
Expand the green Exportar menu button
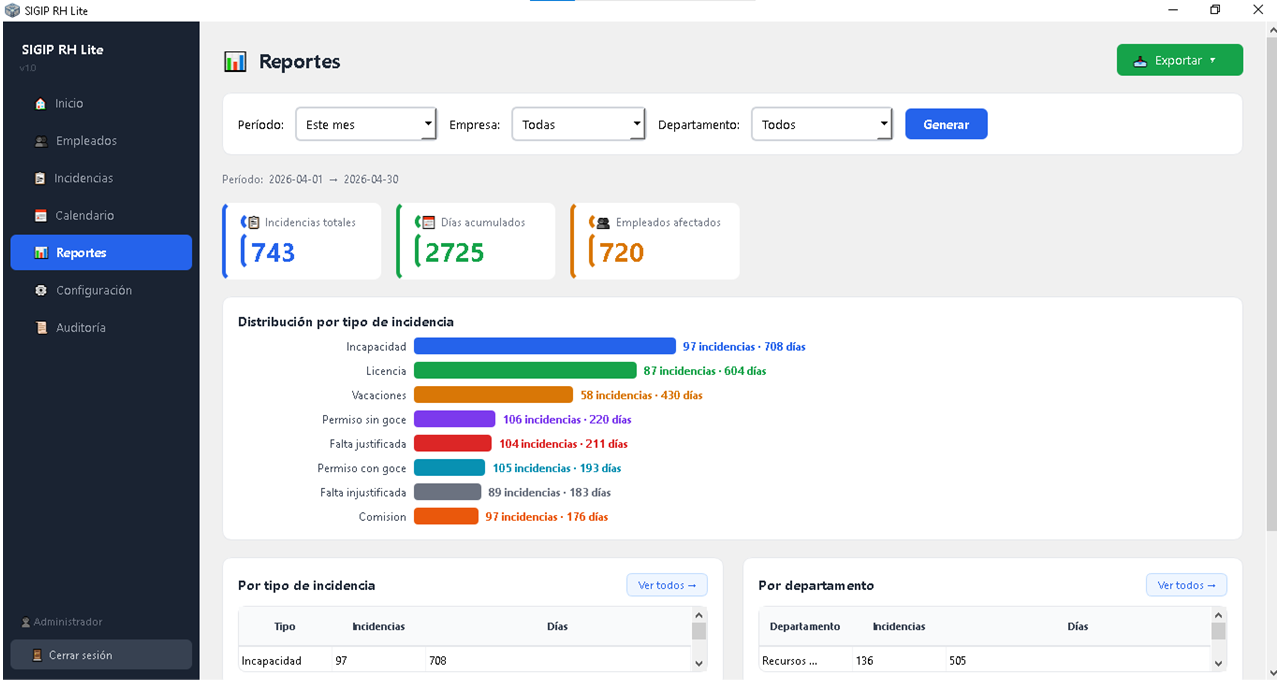click(x=1180, y=60)
